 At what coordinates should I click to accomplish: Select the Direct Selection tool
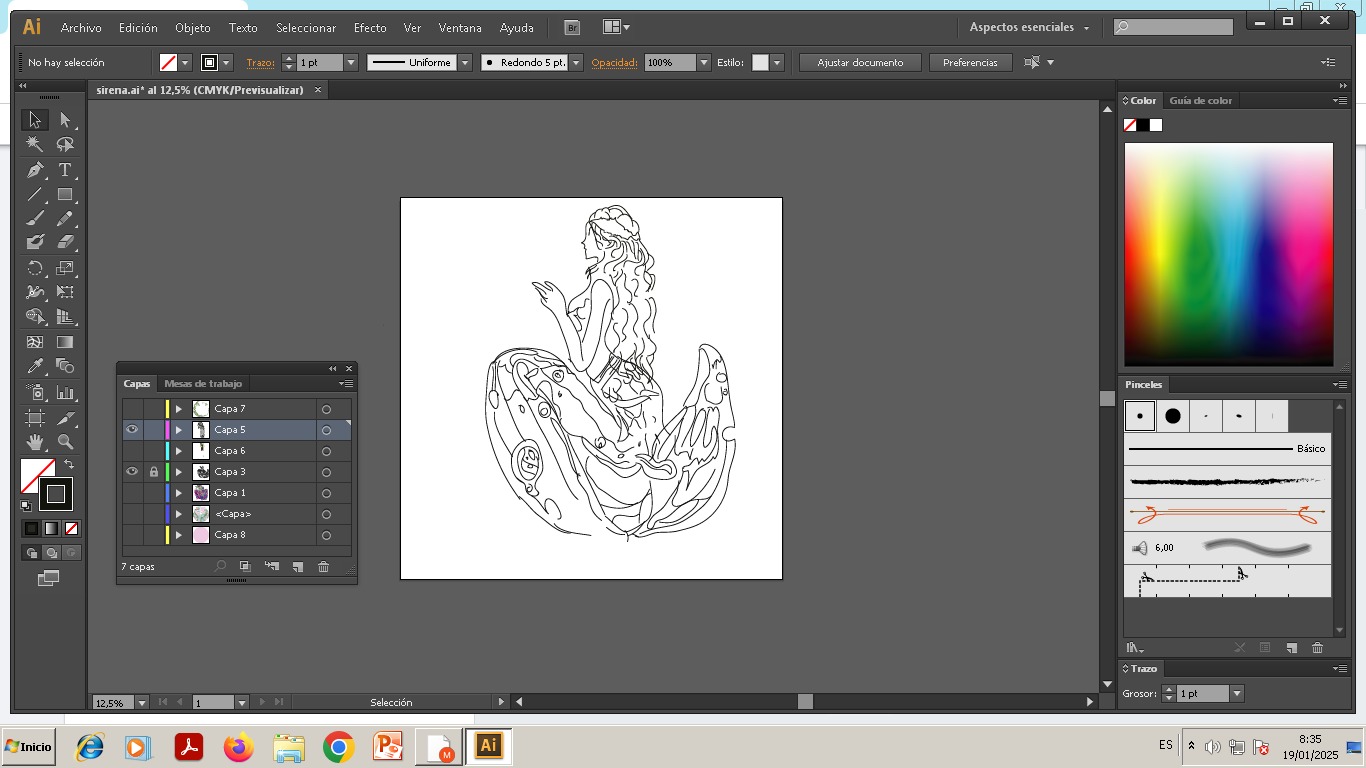(x=65, y=120)
